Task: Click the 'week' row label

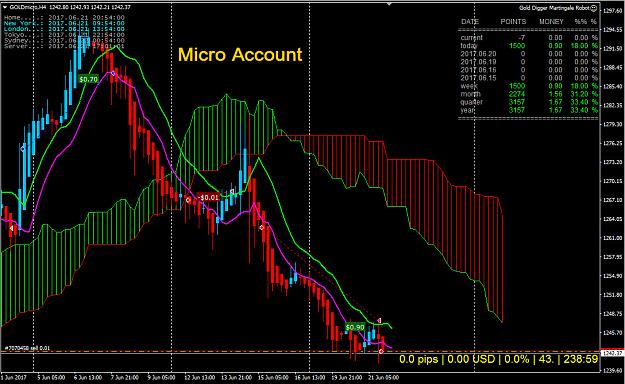Action: (x=469, y=86)
